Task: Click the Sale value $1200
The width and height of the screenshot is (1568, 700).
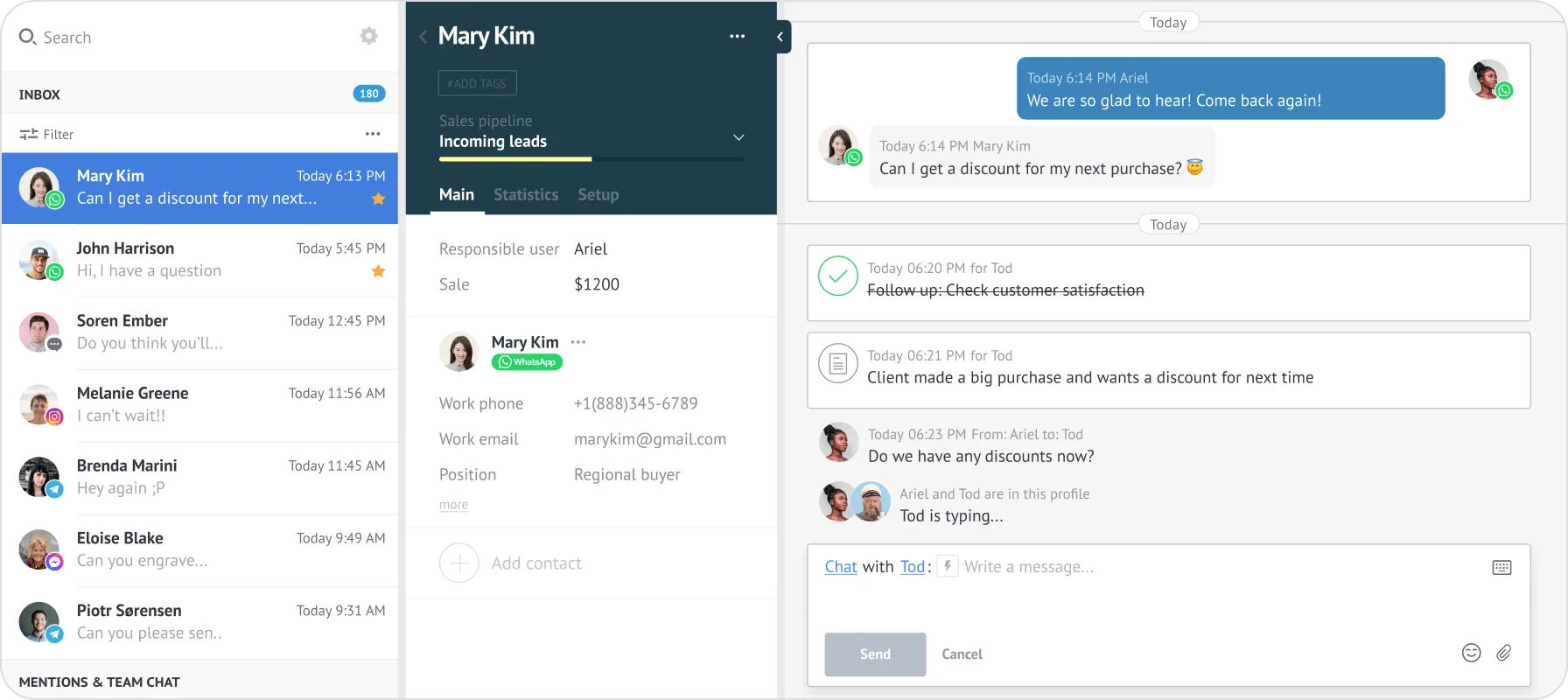Action: point(597,284)
